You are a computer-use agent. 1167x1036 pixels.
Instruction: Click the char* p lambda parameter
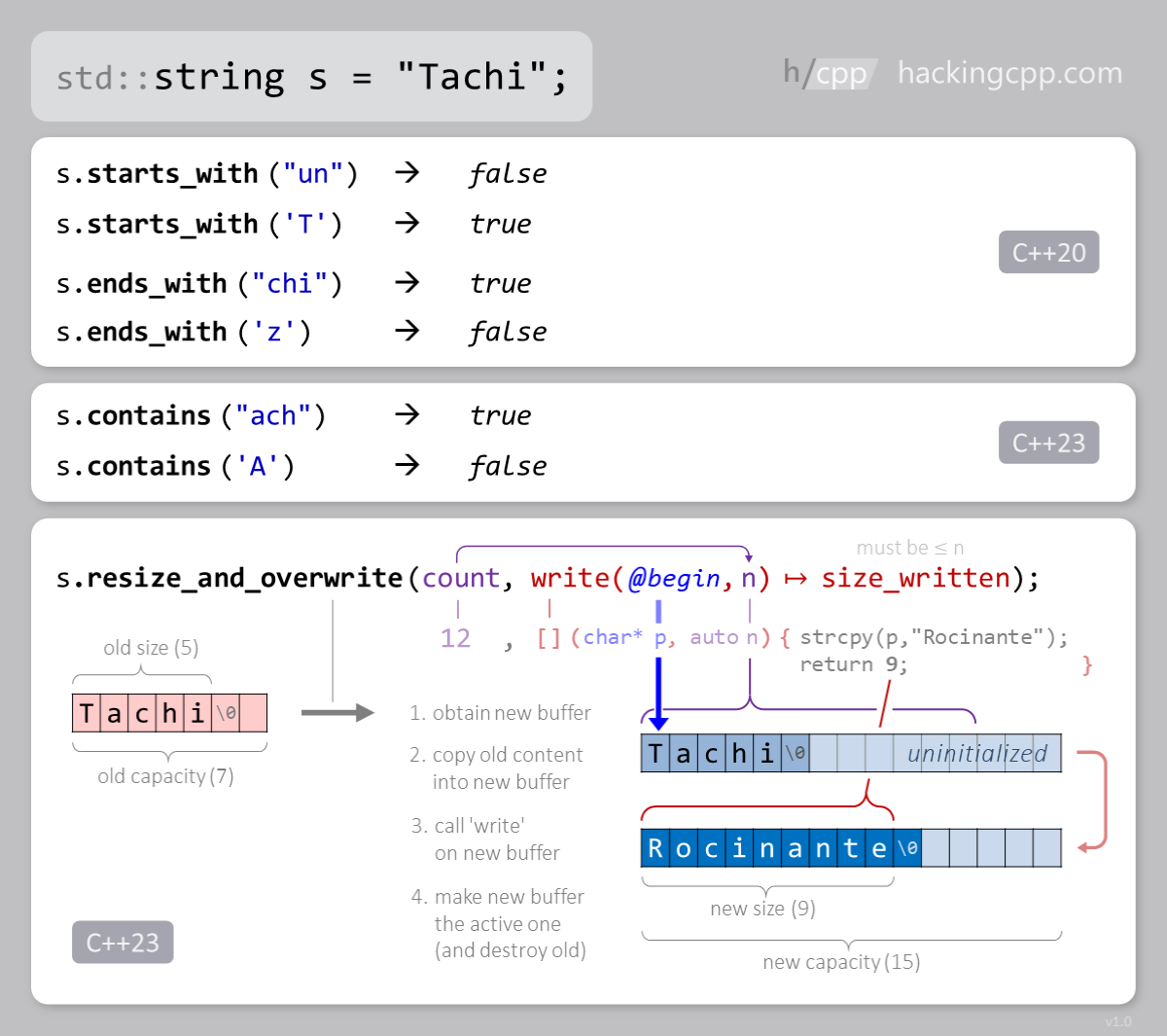[x=626, y=637]
